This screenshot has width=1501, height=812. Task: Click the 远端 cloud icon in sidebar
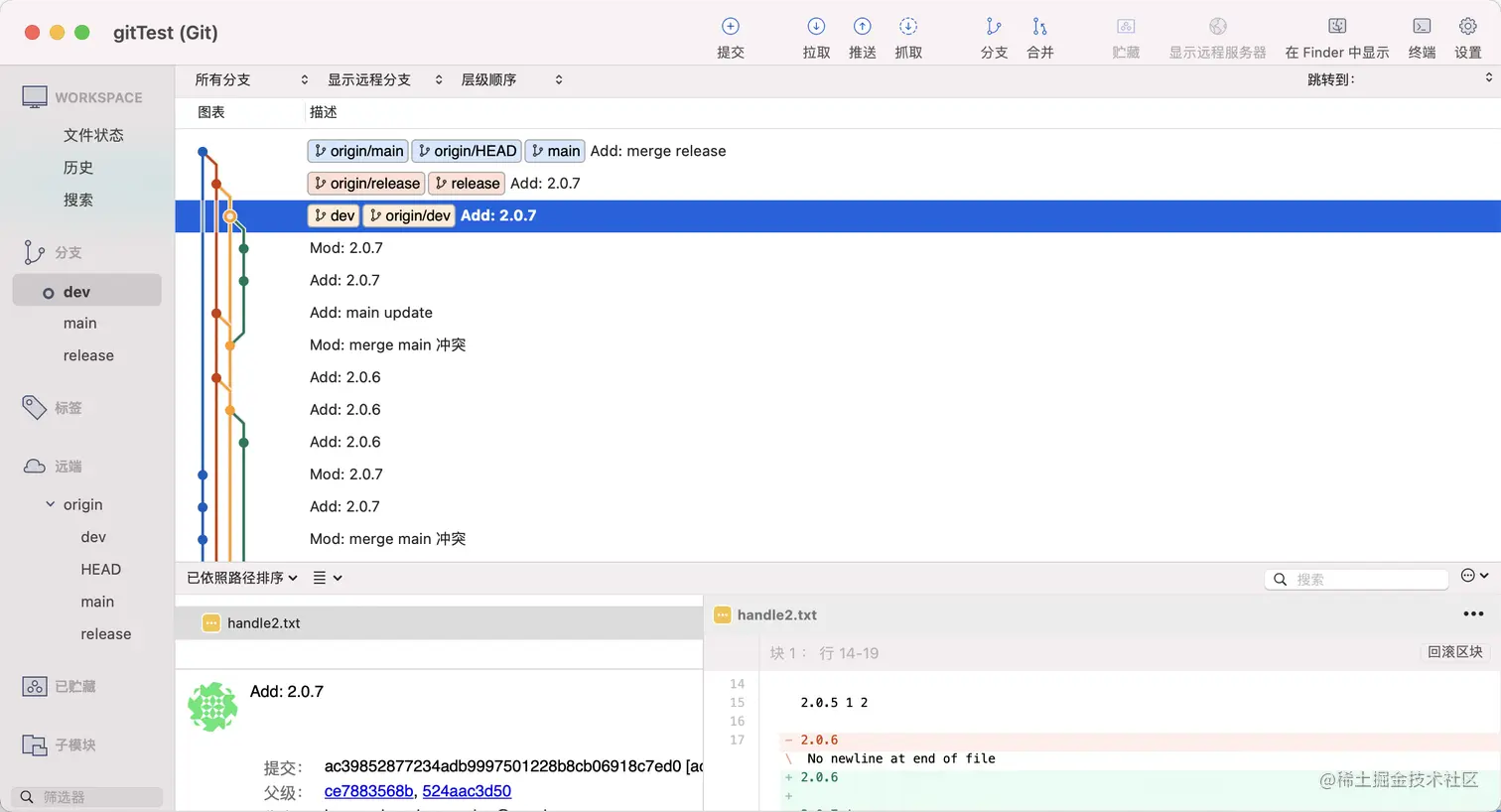click(x=35, y=466)
